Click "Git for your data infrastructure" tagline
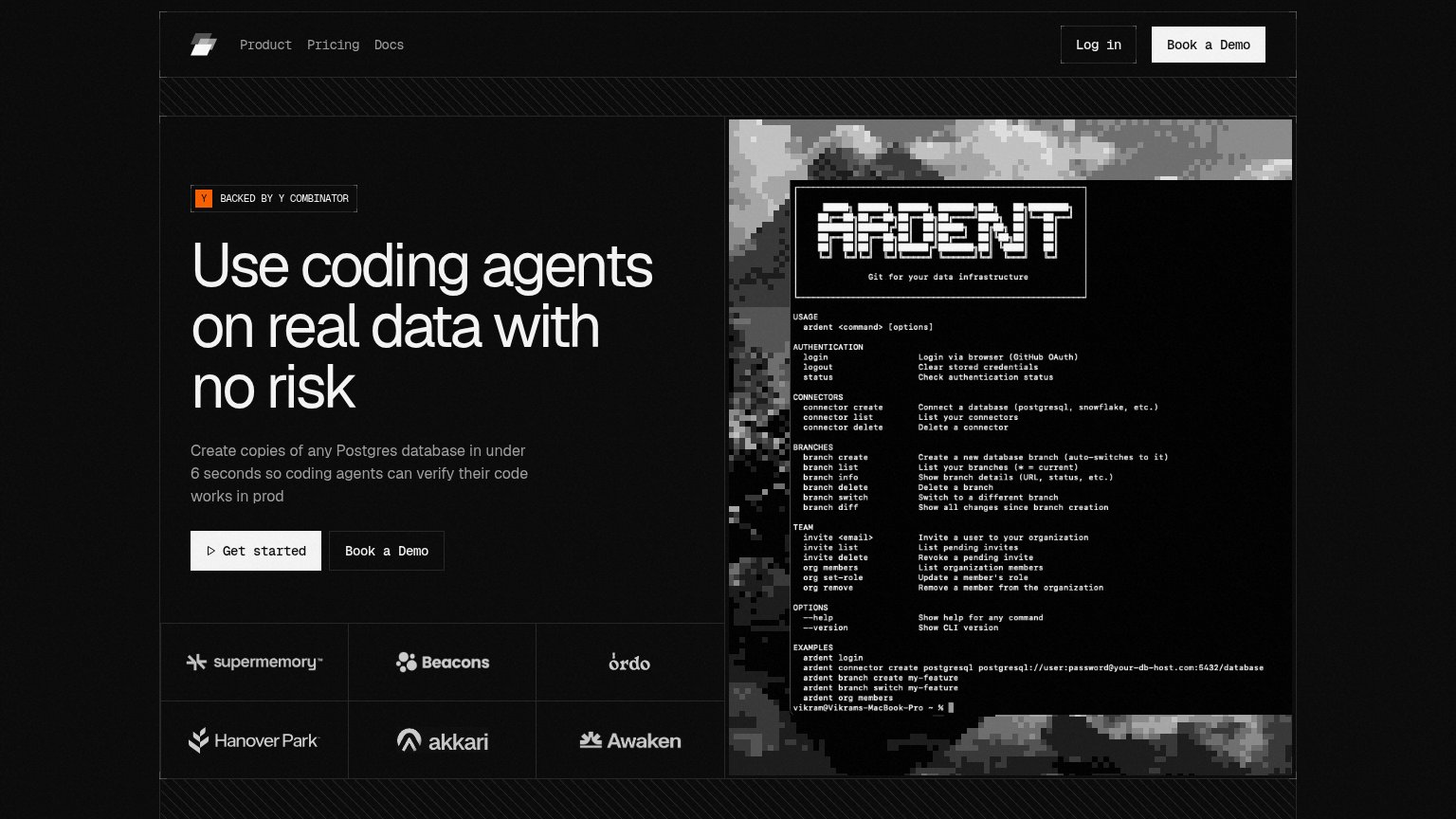Viewport: 1456px width, 819px height. (x=948, y=277)
